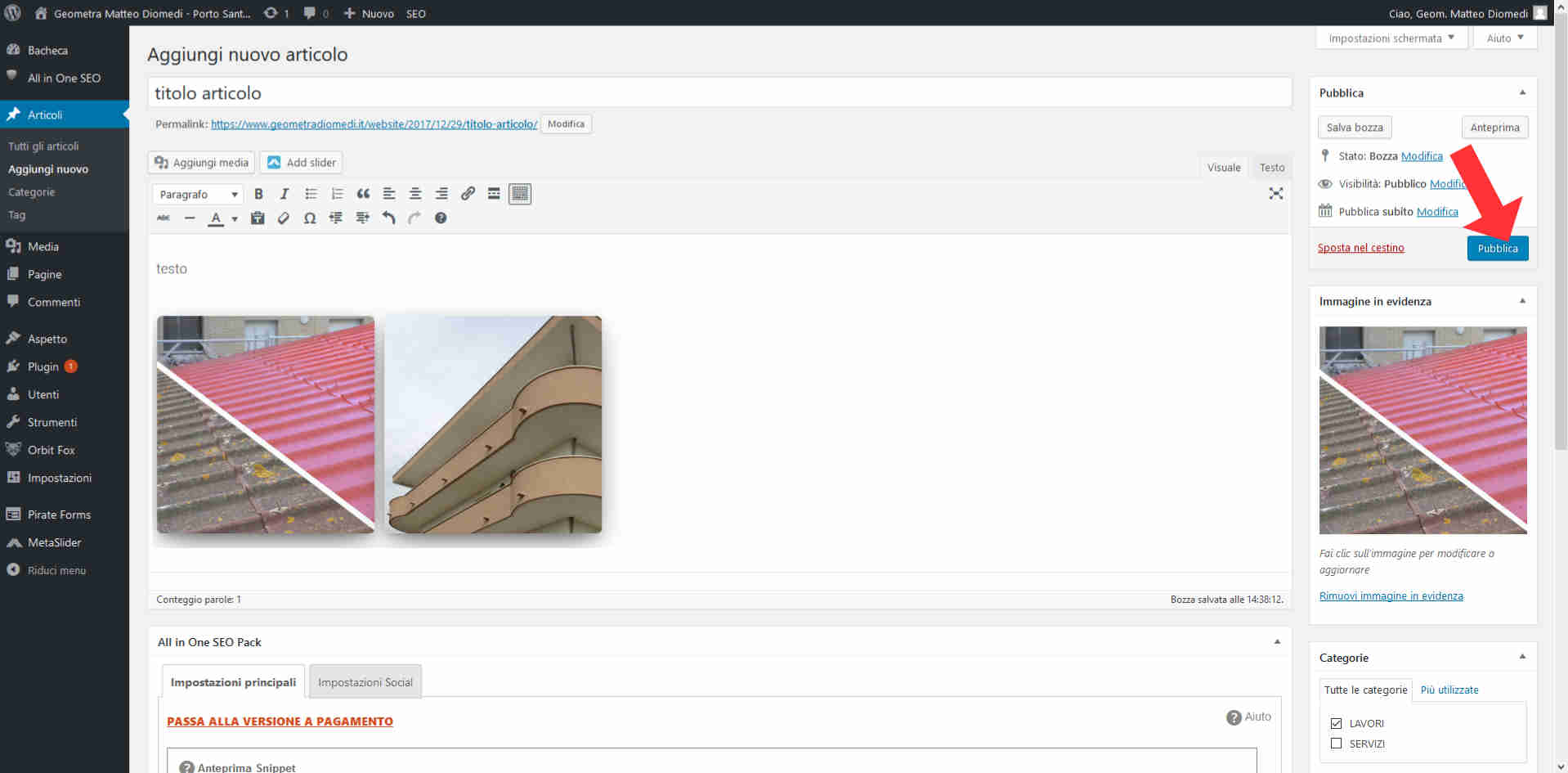1568x773 pixels.
Task: Click the Anteprima button
Action: click(x=1494, y=128)
